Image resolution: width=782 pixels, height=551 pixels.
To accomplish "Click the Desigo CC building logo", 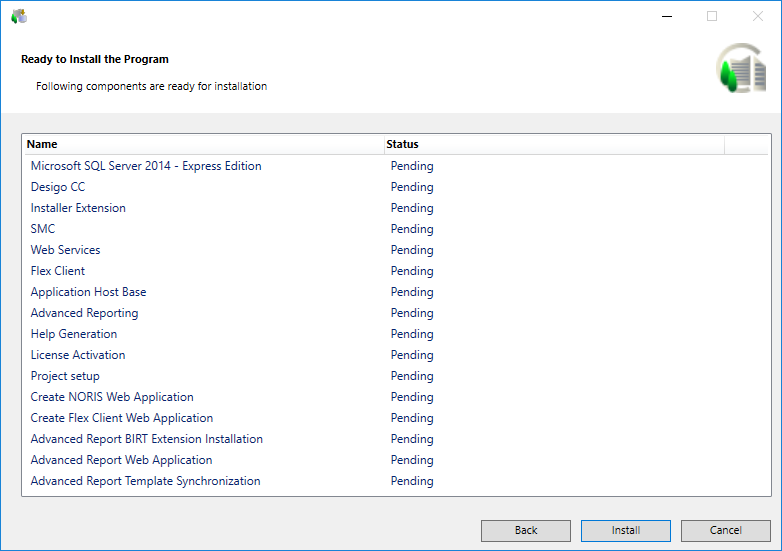I will point(740,70).
